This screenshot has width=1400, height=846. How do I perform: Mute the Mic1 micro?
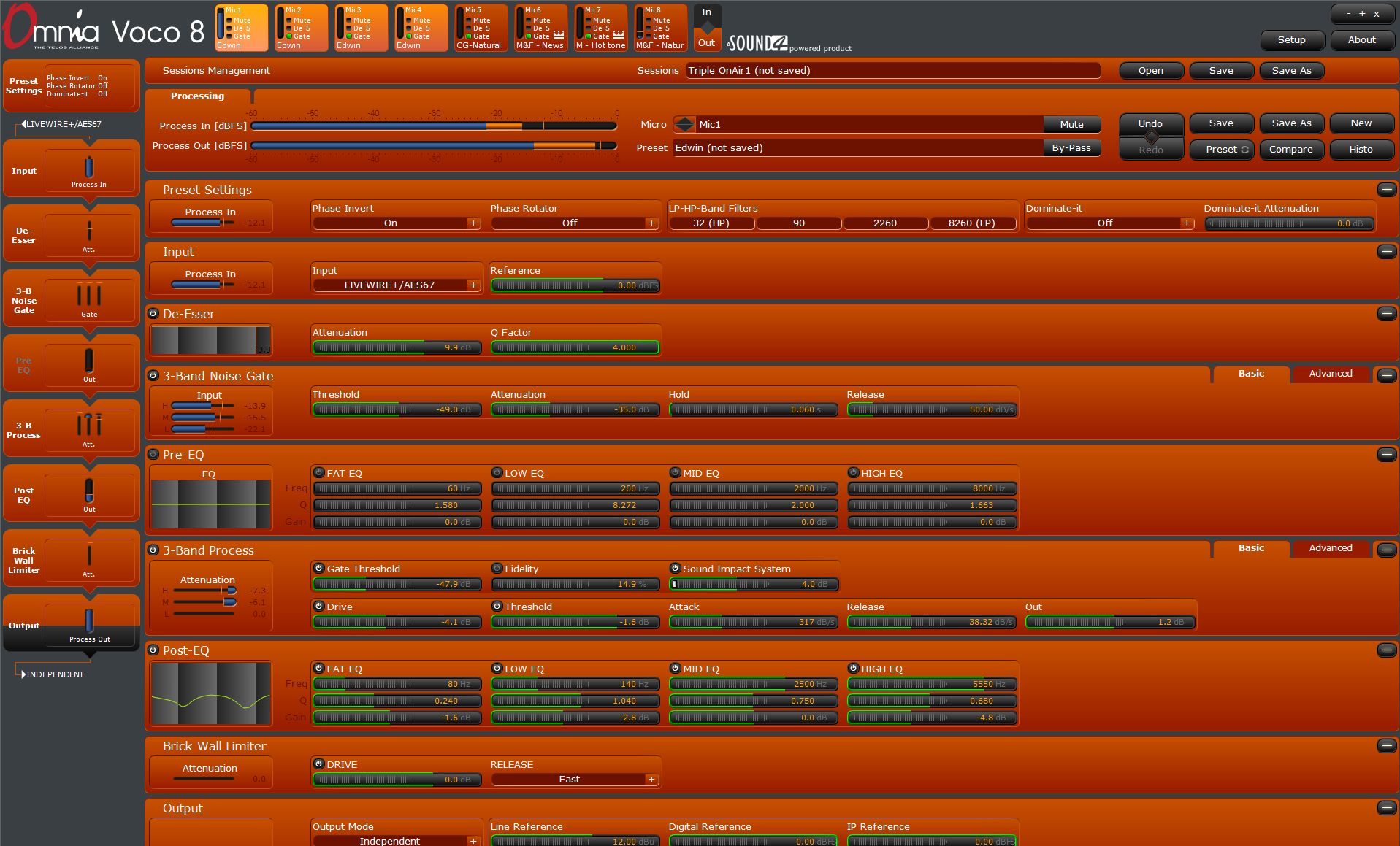(x=1071, y=125)
